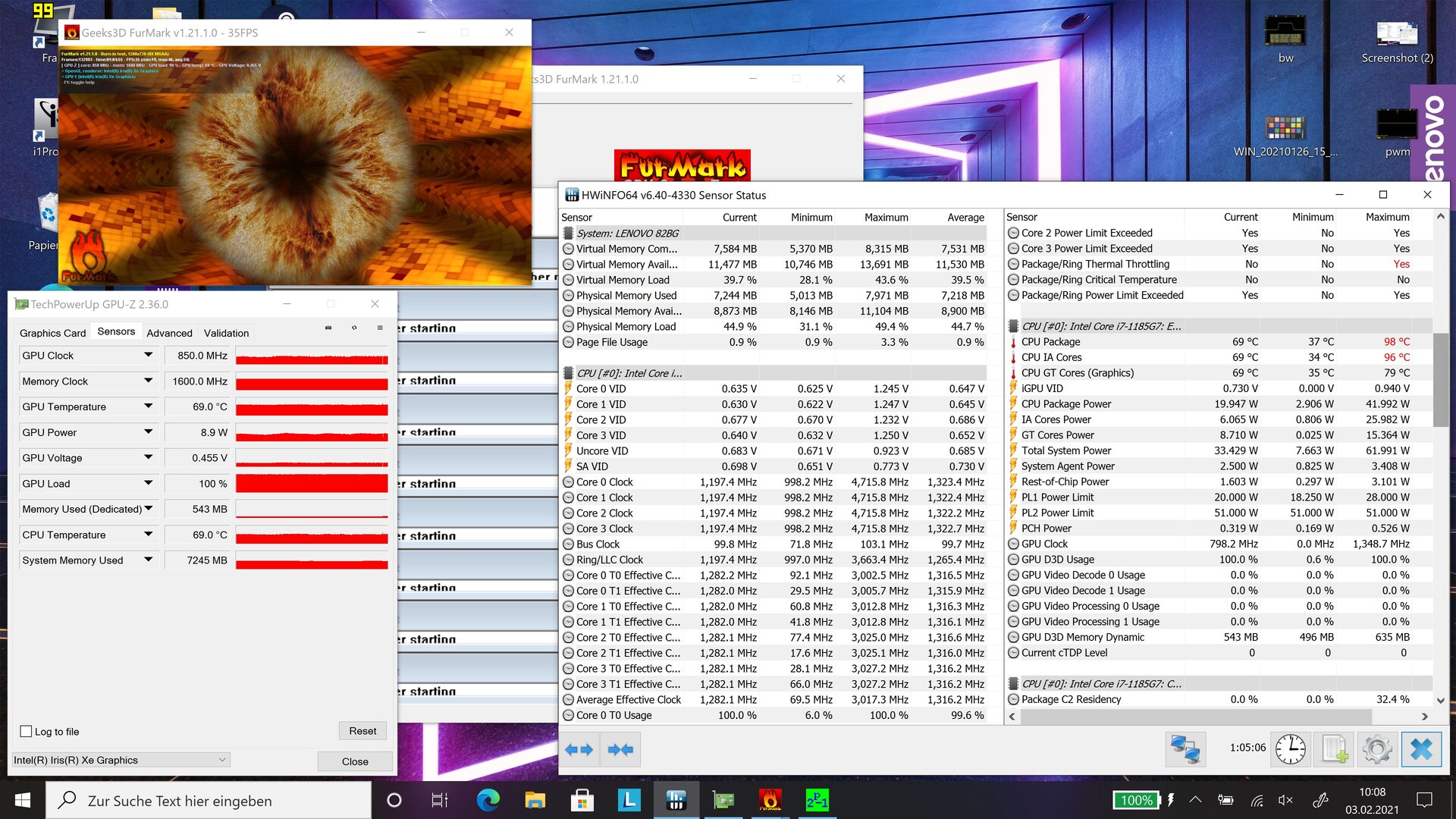Open GPU-Z hamburger menu icon

click(380, 328)
